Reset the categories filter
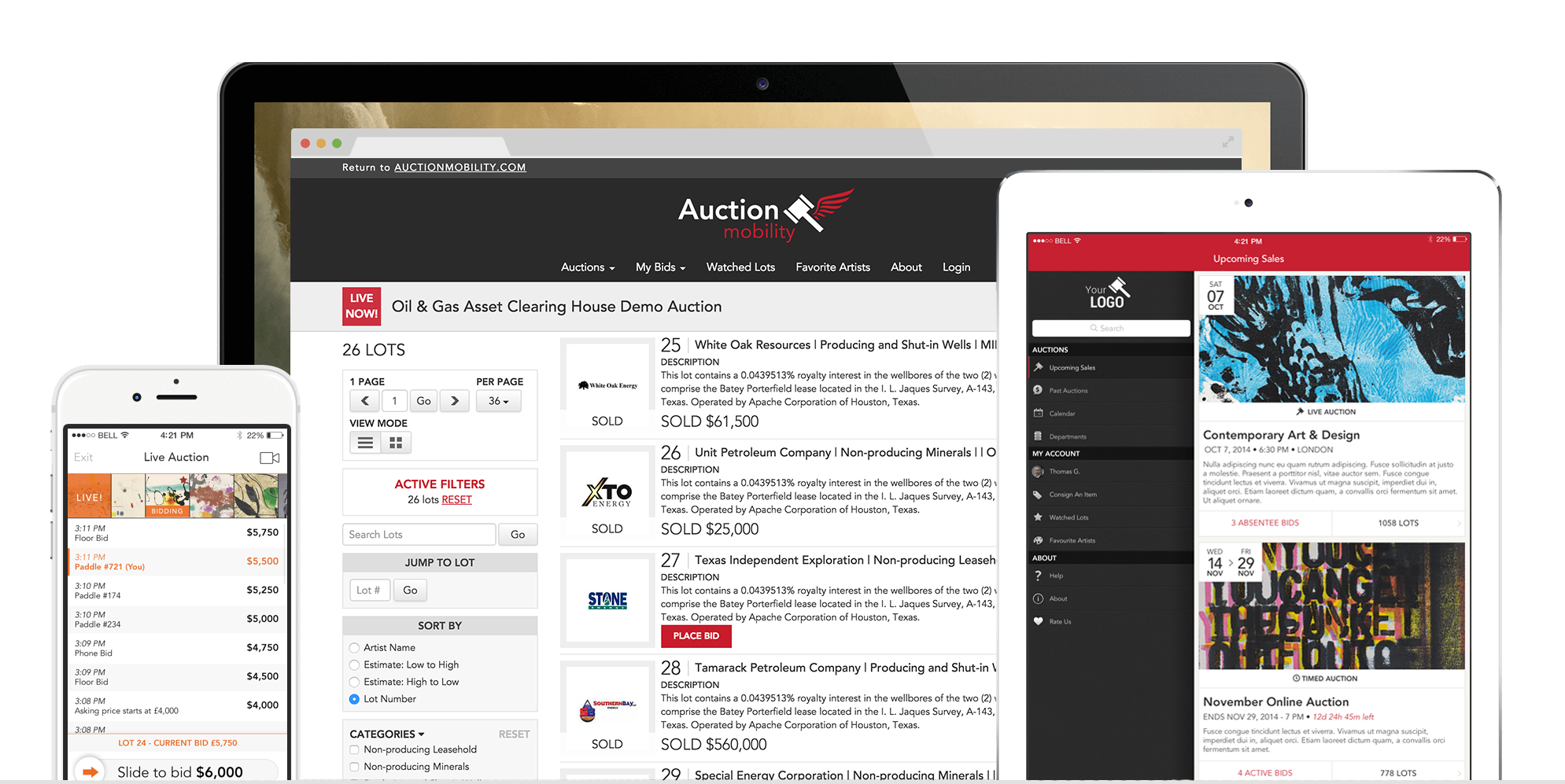 click(514, 734)
